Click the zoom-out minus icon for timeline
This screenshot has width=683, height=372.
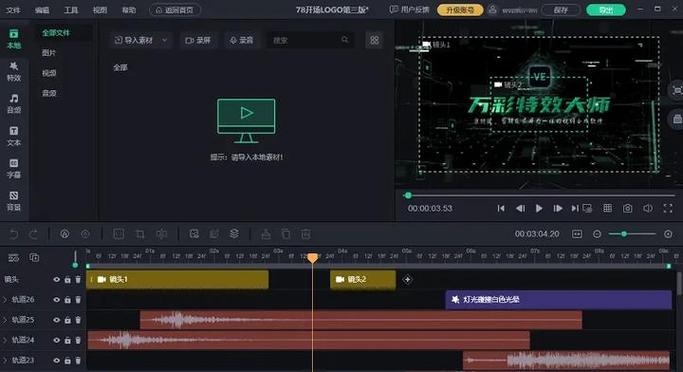click(597, 234)
